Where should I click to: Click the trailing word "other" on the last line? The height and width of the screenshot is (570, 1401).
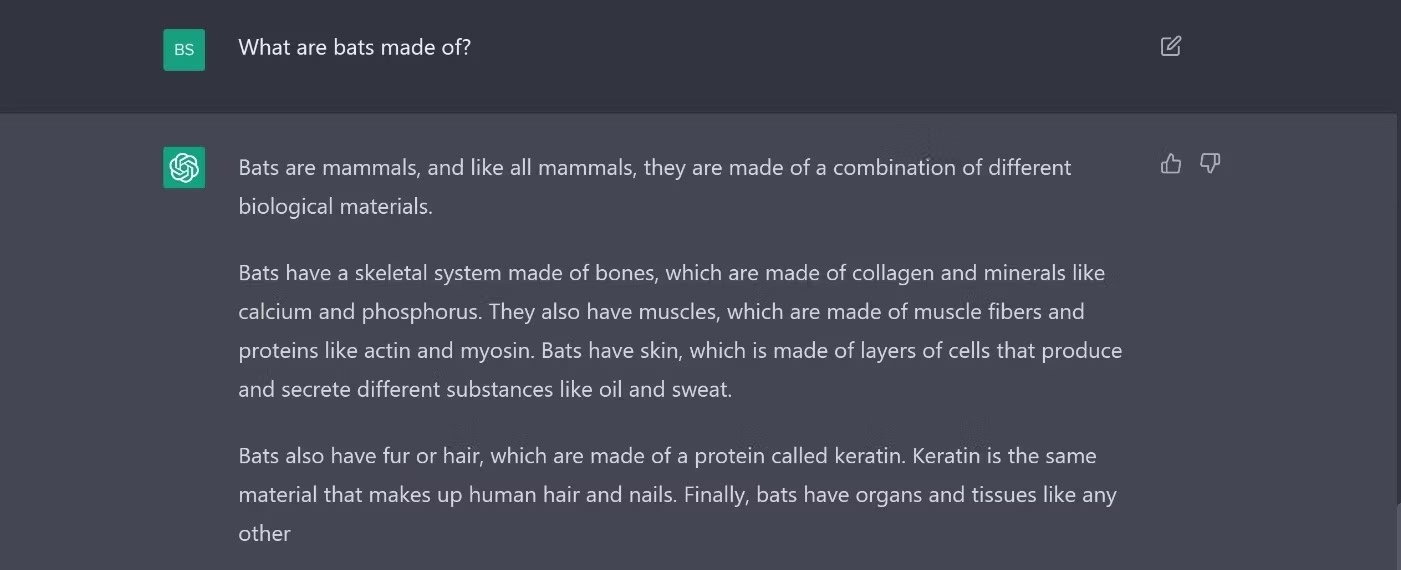pyautogui.click(x=264, y=534)
